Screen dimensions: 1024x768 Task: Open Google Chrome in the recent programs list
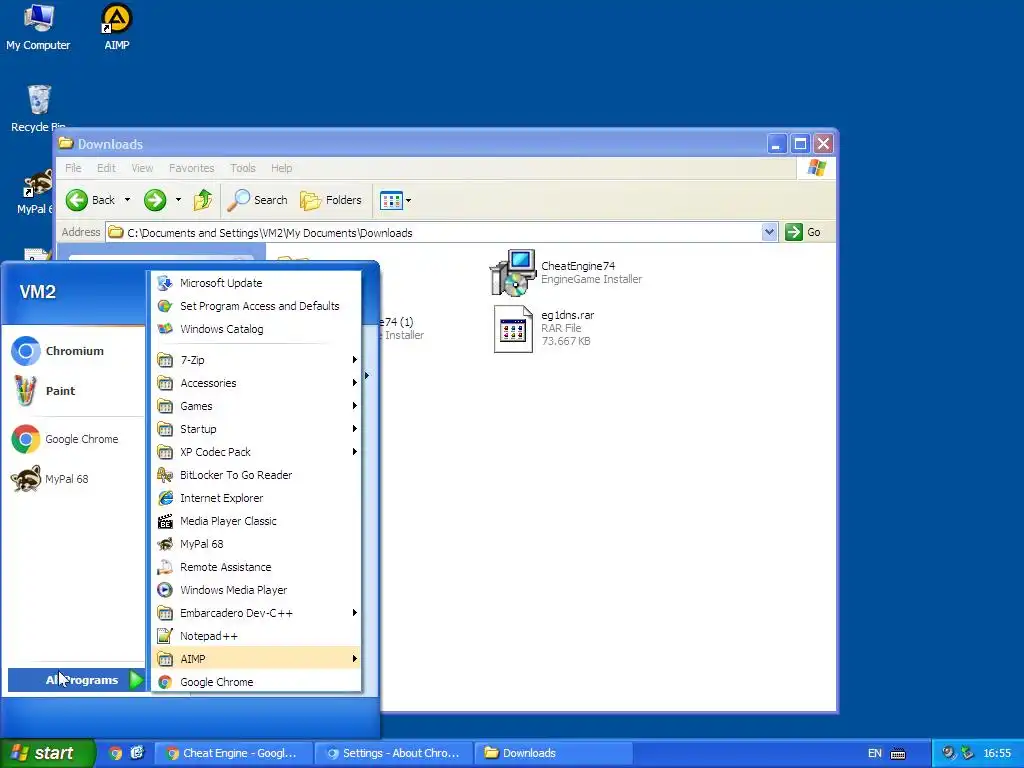[74, 440]
